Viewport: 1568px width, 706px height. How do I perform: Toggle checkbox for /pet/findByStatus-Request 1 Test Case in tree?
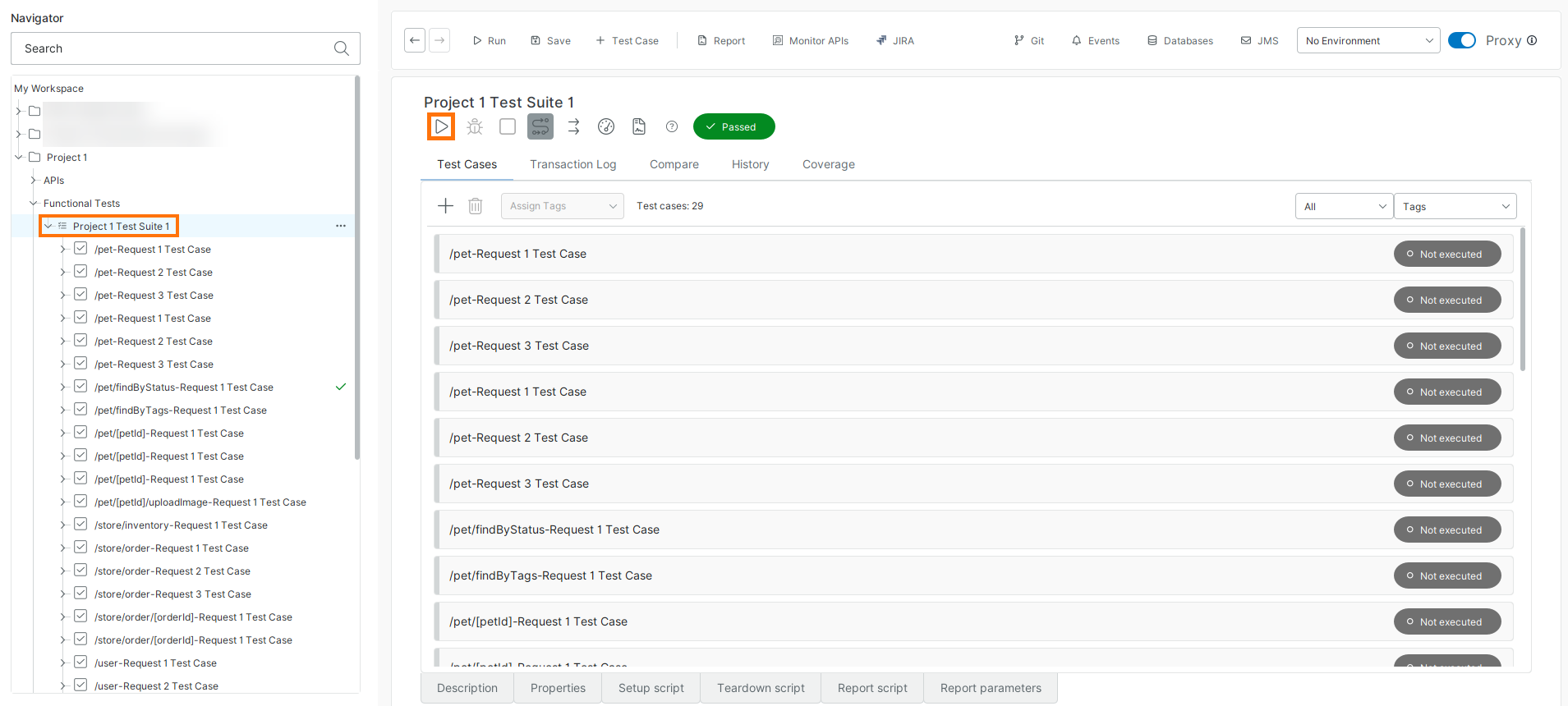tap(80, 387)
